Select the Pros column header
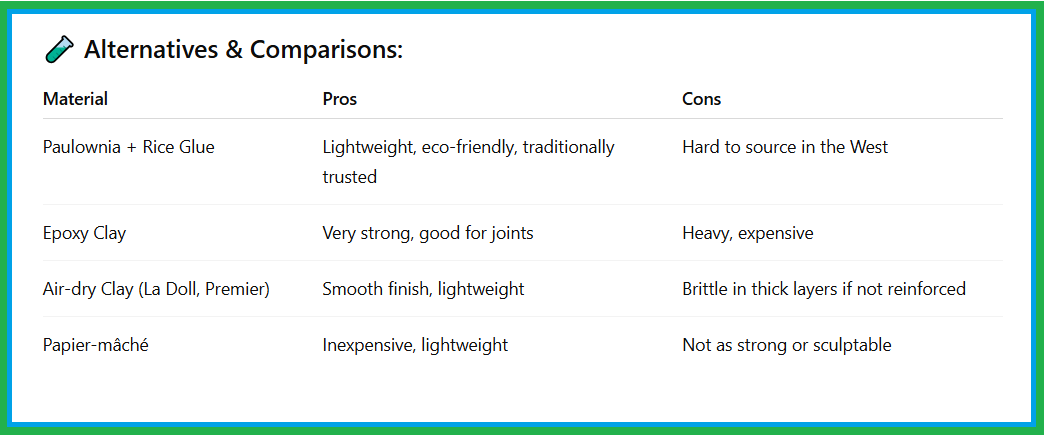Screen dimensions: 1044x435 coord(339,99)
